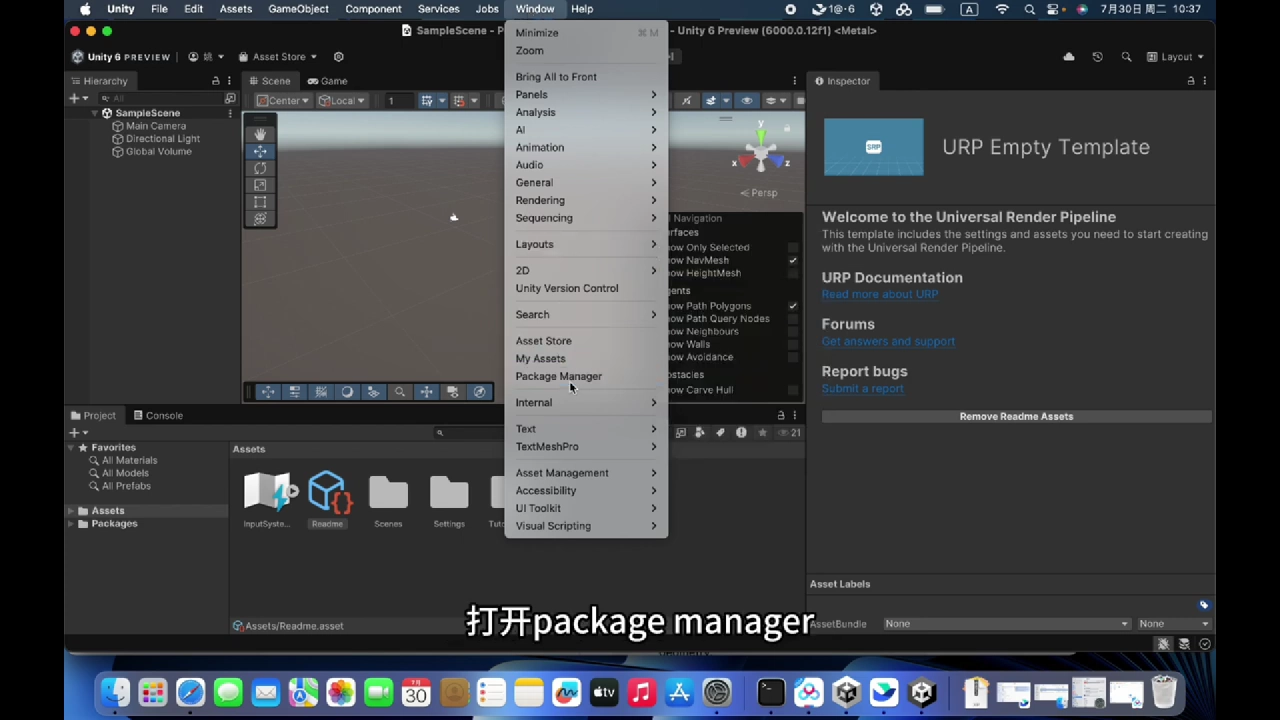Open the Scenes folder
This screenshot has height=720, width=1280.
pyautogui.click(x=388, y=493)
